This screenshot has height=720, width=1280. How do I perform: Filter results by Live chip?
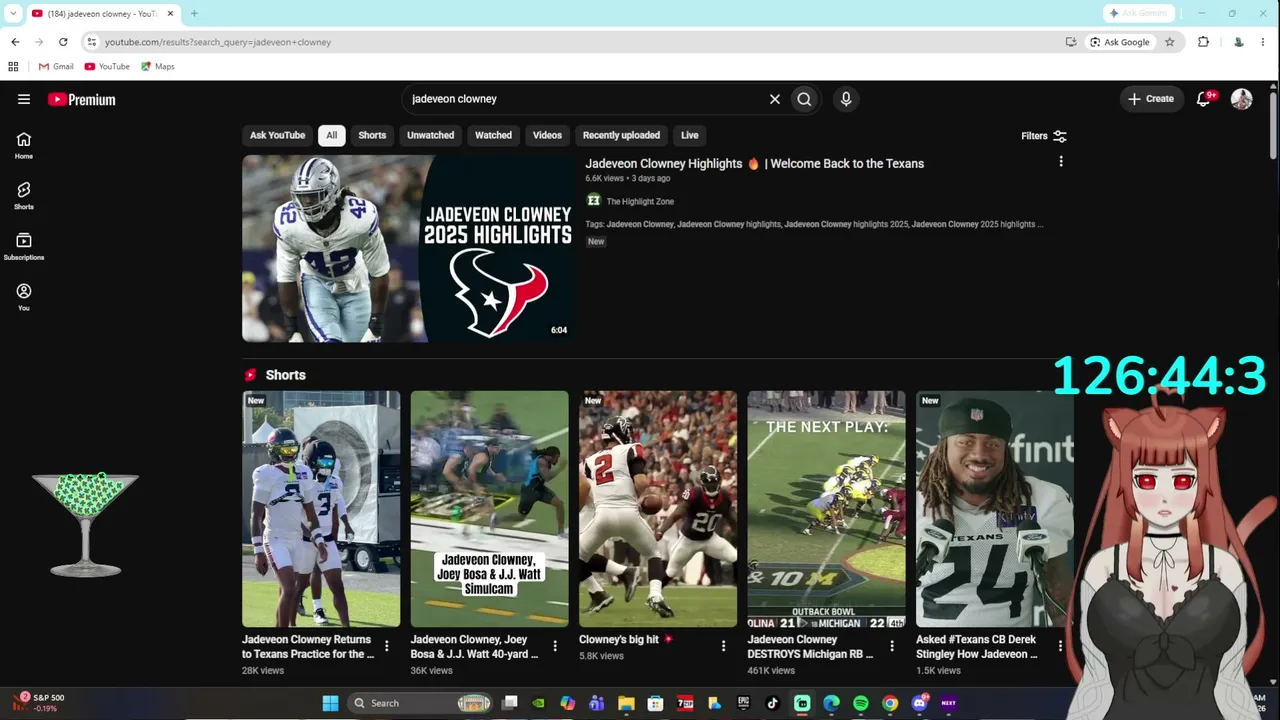pos(690,135)
